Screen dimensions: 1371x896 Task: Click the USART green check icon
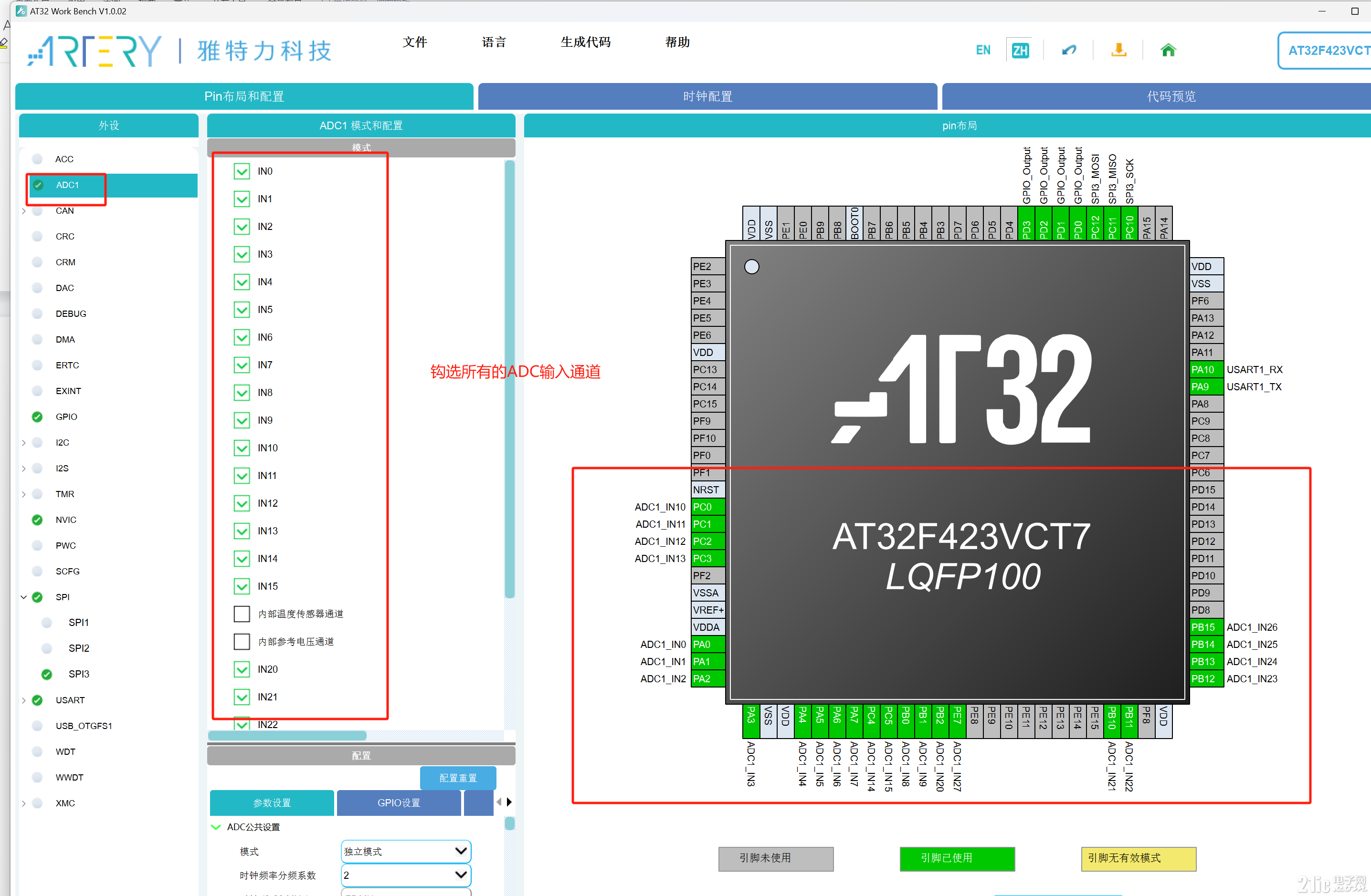(x=37, y=700)
